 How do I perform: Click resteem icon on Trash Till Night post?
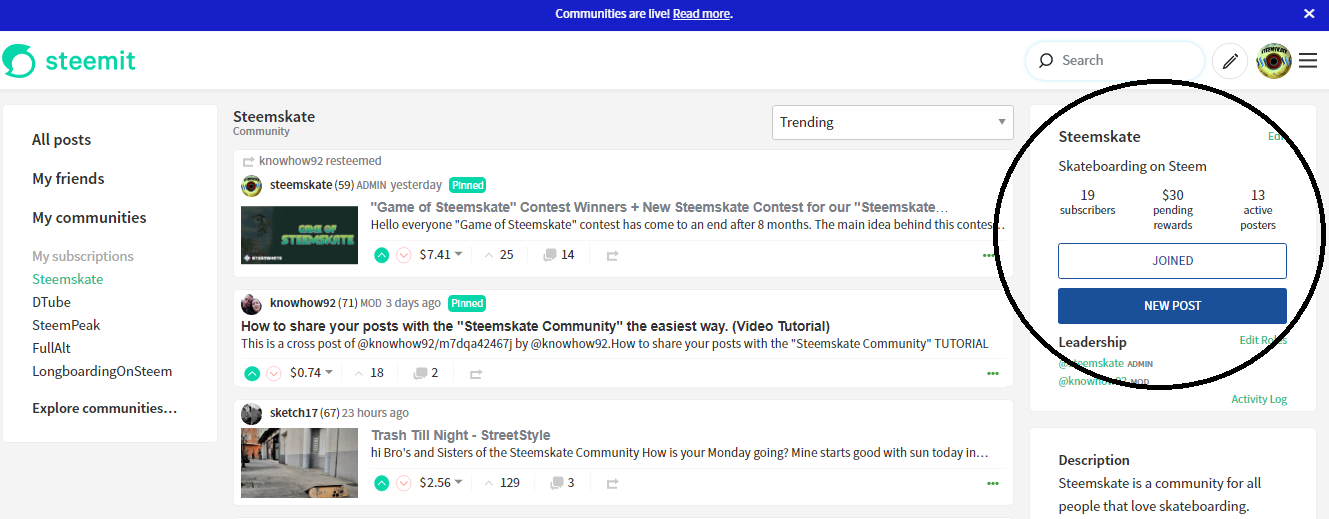(x=612, y=483)
